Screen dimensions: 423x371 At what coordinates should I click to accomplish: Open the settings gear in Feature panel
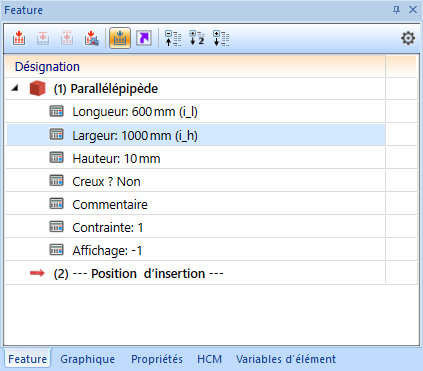(x=408, y=38)
